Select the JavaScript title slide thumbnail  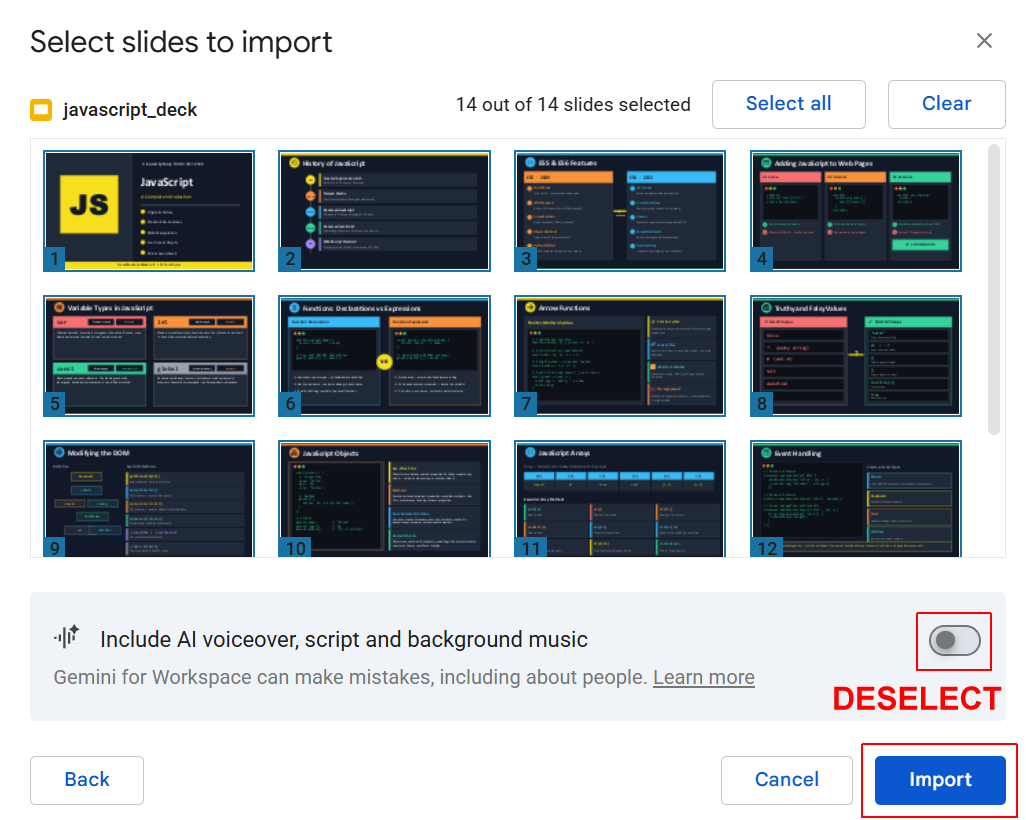pos(148,211)
